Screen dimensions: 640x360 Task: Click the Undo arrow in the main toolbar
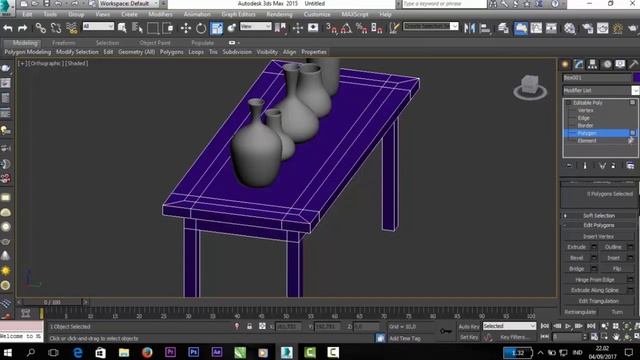coord(8,28)
